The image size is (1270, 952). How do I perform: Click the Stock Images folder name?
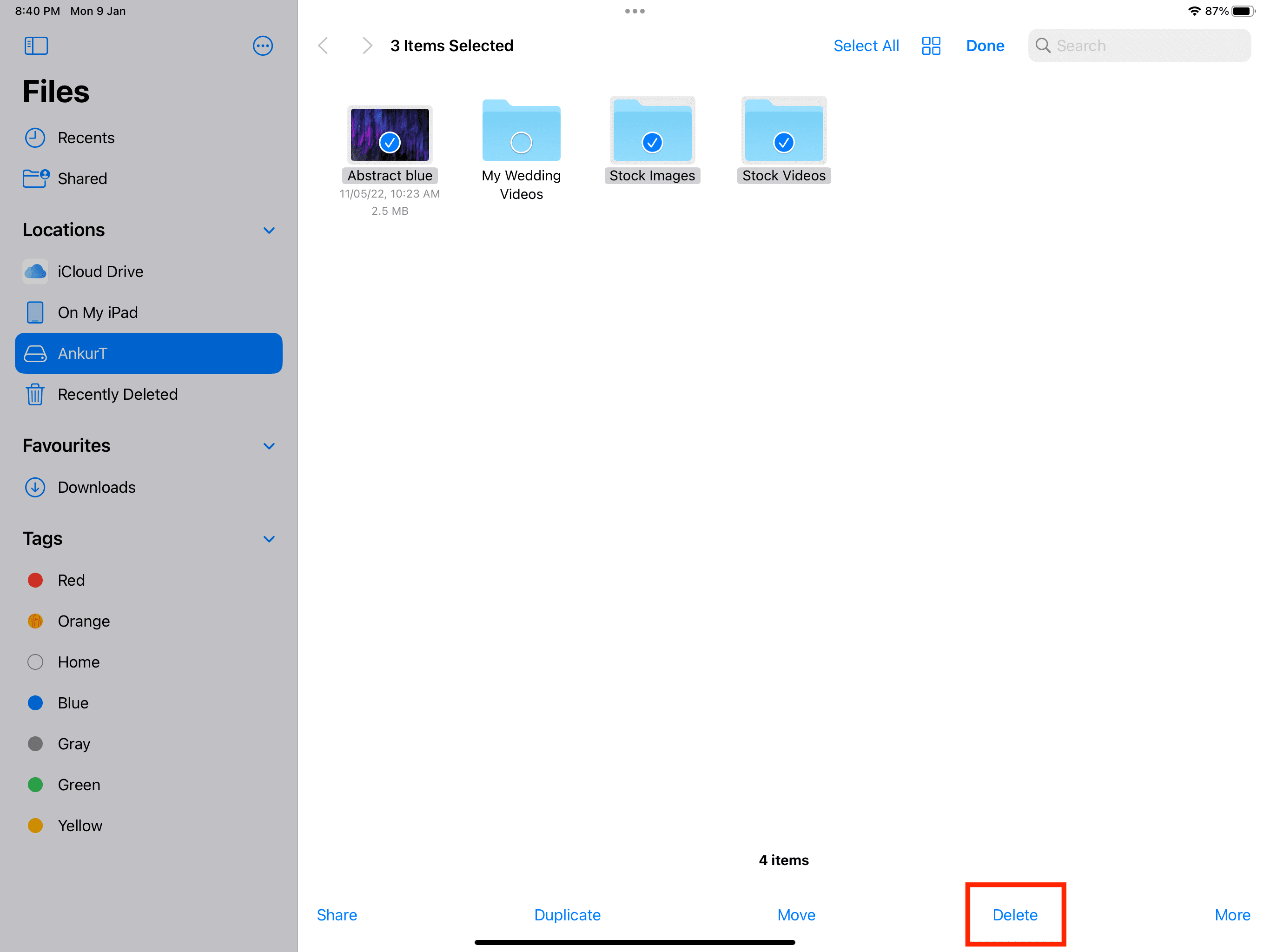click(x=652, y=176)
